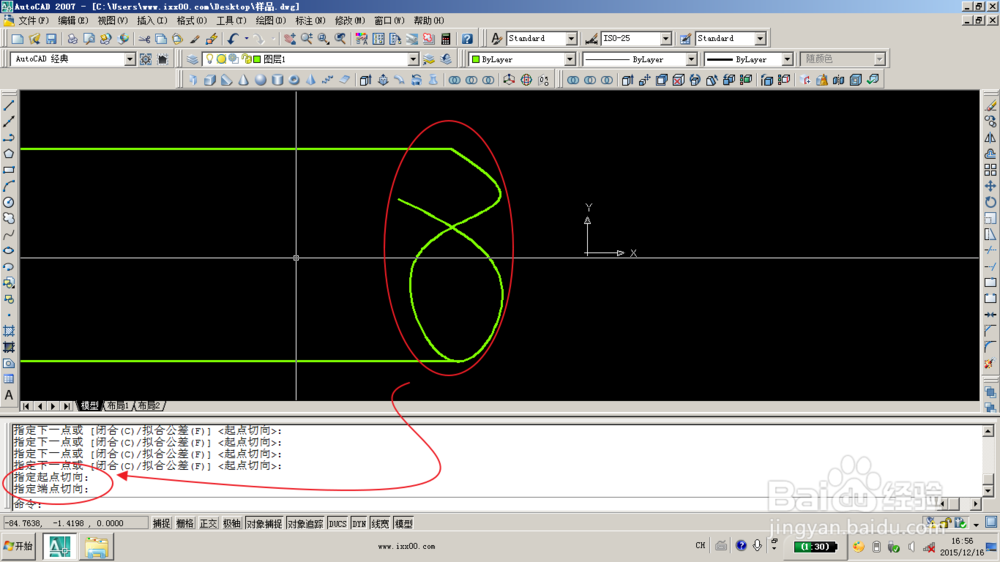The width and height of the screenshot is (1000, 562).
Task: Select the Hatch tool
Action: click(x=9, y=331)
